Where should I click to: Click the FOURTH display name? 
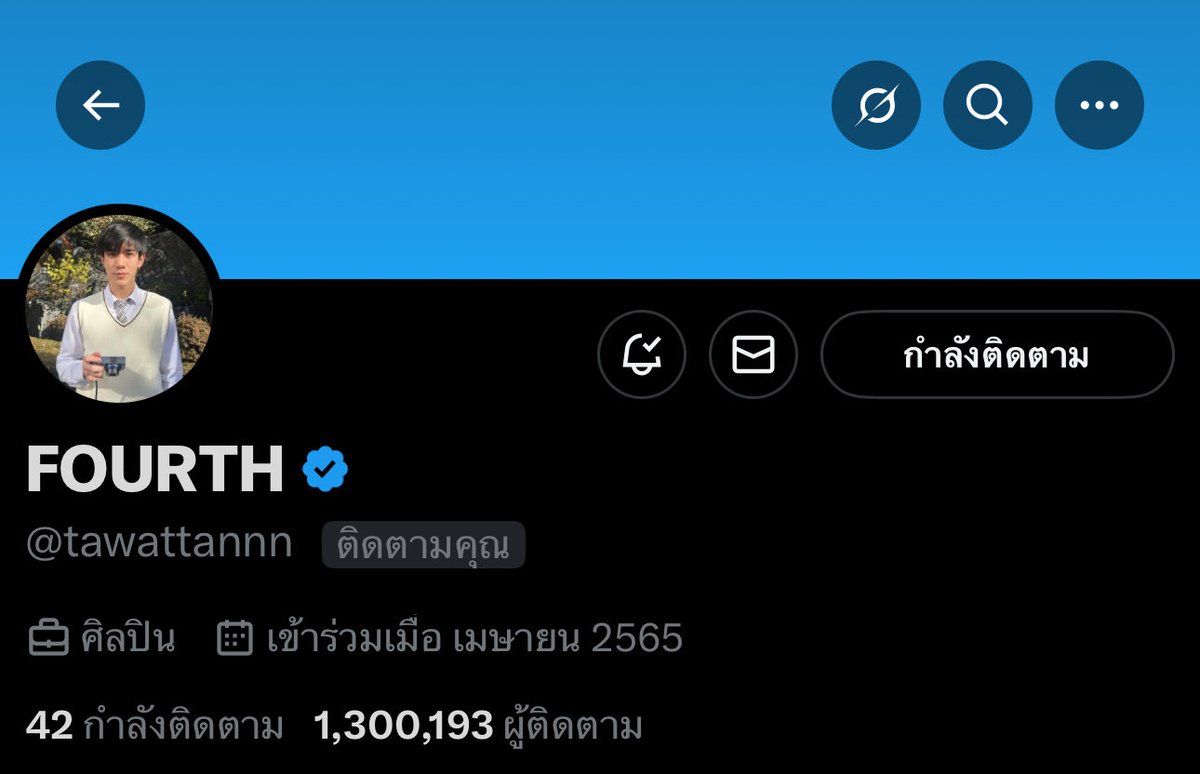(x=156, y=469)
